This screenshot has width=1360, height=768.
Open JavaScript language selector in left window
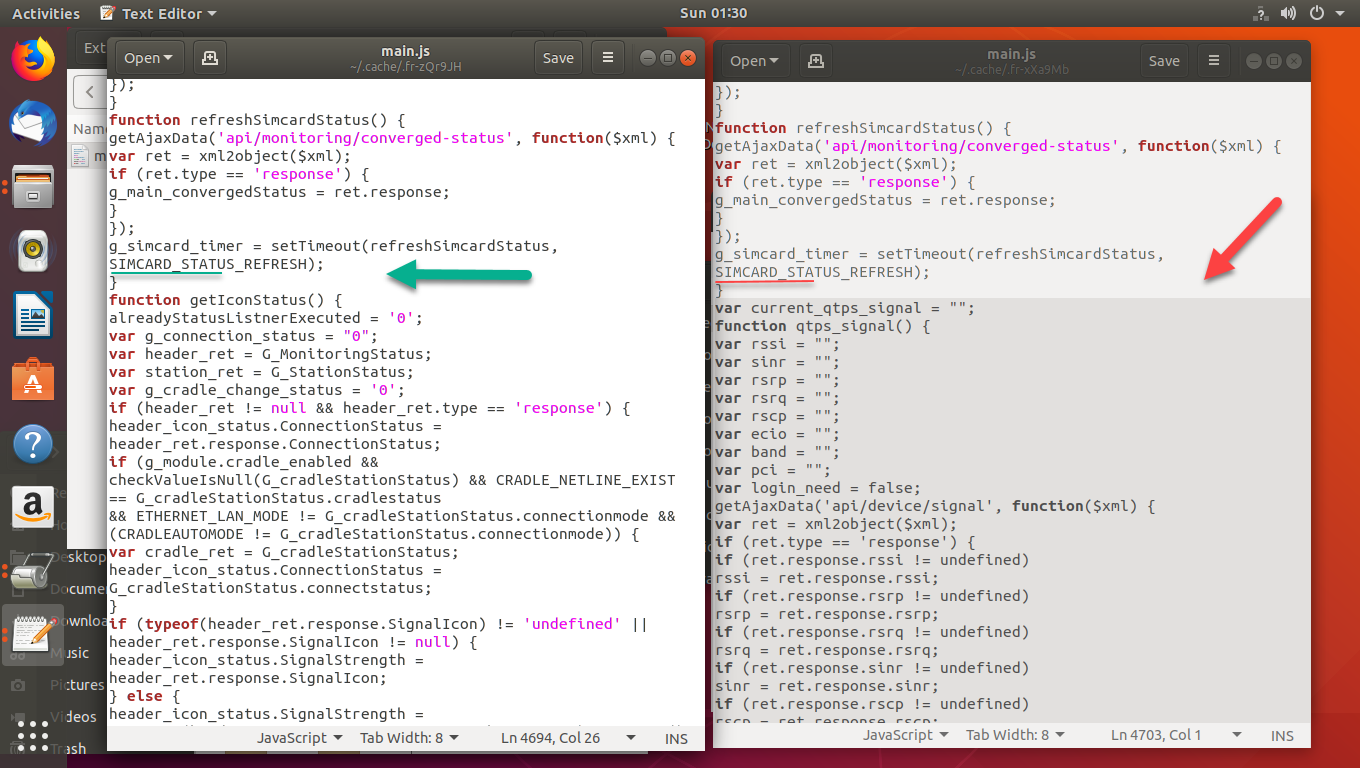click(x=299, y=738)
